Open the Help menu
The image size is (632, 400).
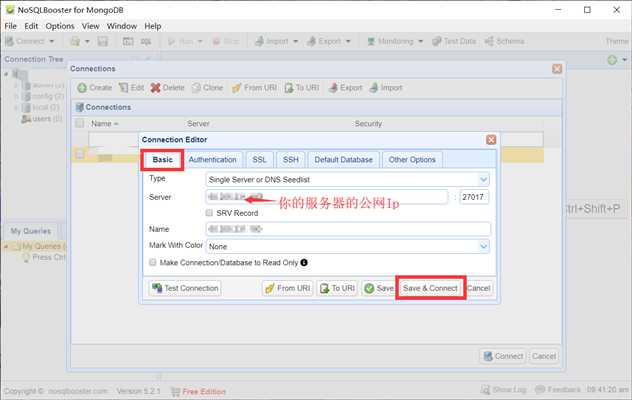(153, 26)
